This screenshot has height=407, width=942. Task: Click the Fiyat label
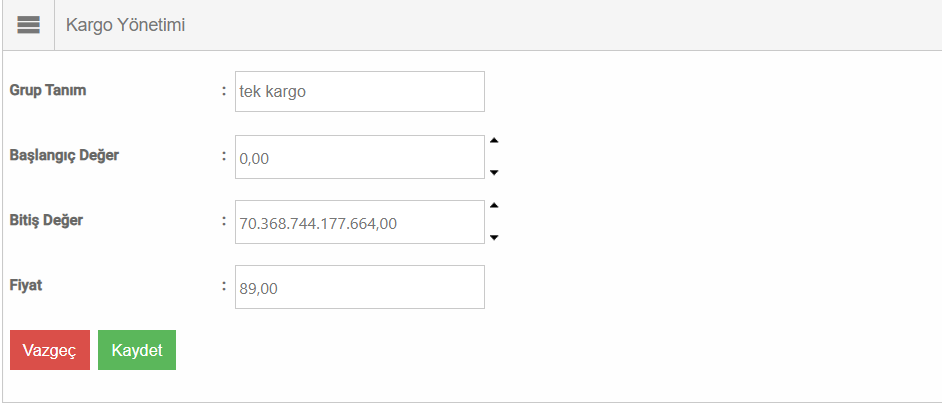click(26, 285)
